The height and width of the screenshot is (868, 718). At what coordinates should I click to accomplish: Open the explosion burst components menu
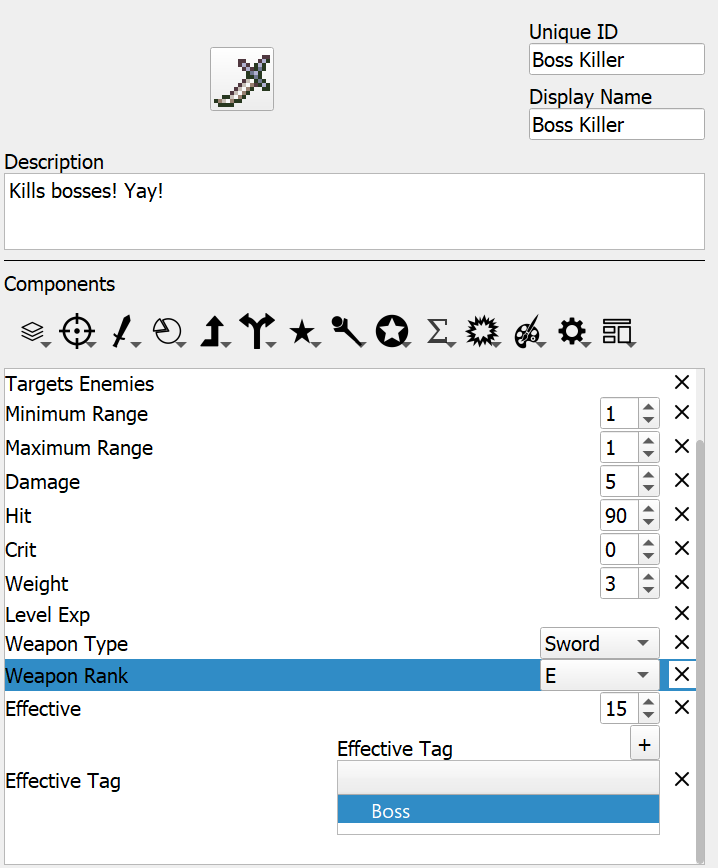[482, 331]
